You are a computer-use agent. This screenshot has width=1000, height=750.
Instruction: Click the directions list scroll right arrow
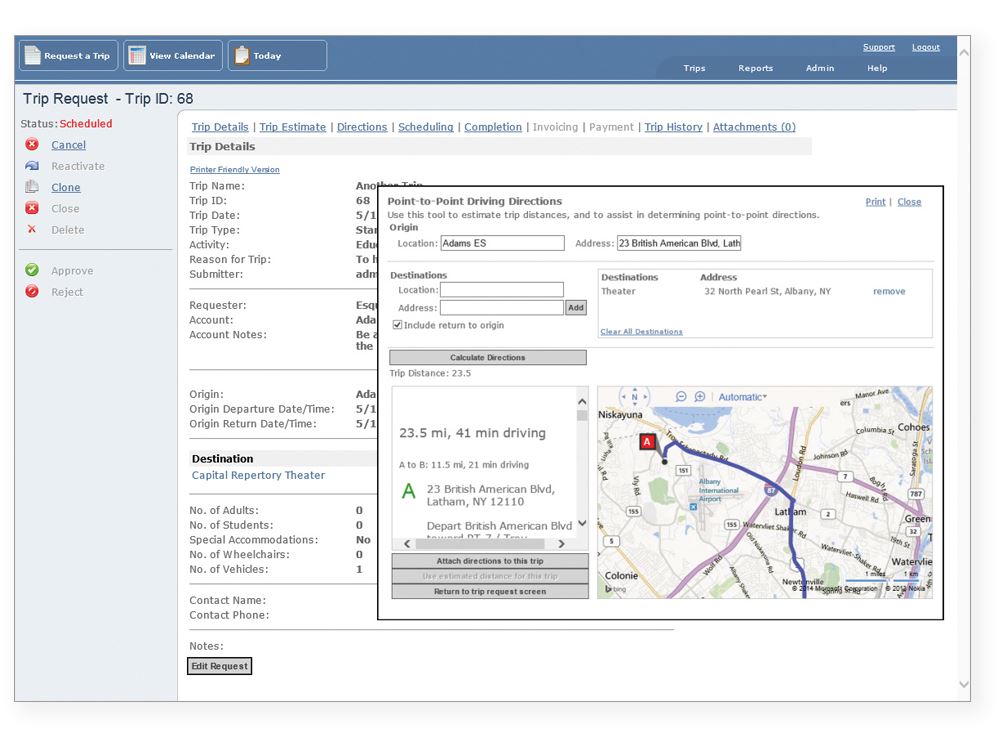[x=561, y=544]
